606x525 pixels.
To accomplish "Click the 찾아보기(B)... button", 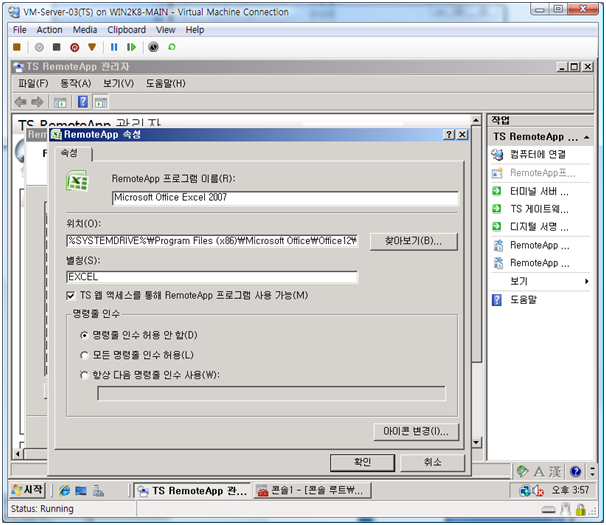I will pos(413,241).
